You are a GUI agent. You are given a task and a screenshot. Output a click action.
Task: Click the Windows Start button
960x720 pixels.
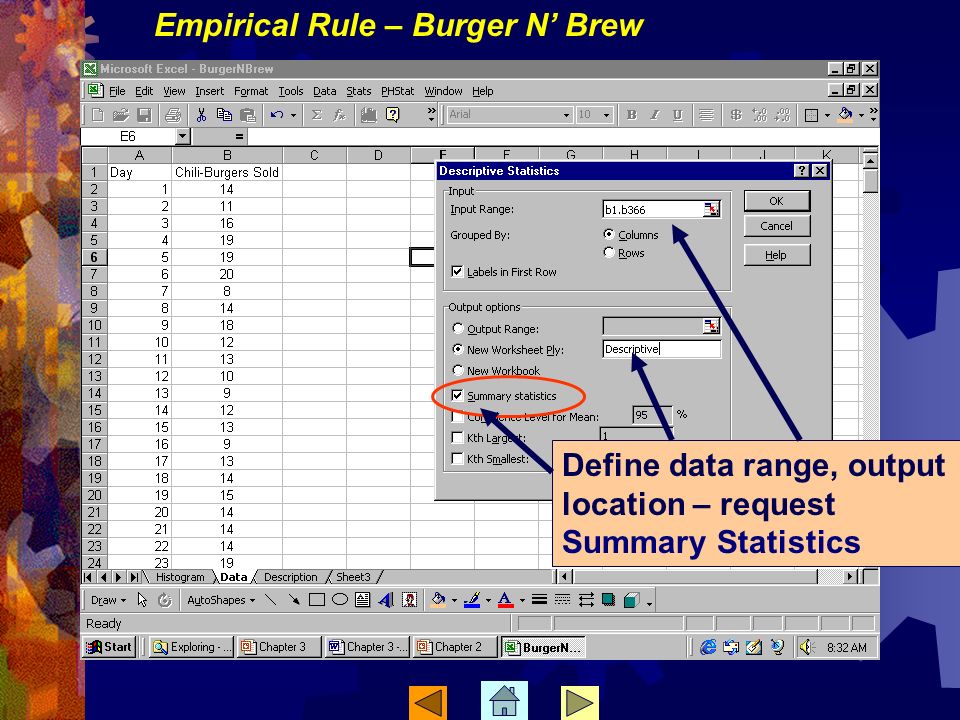point(109,647)
